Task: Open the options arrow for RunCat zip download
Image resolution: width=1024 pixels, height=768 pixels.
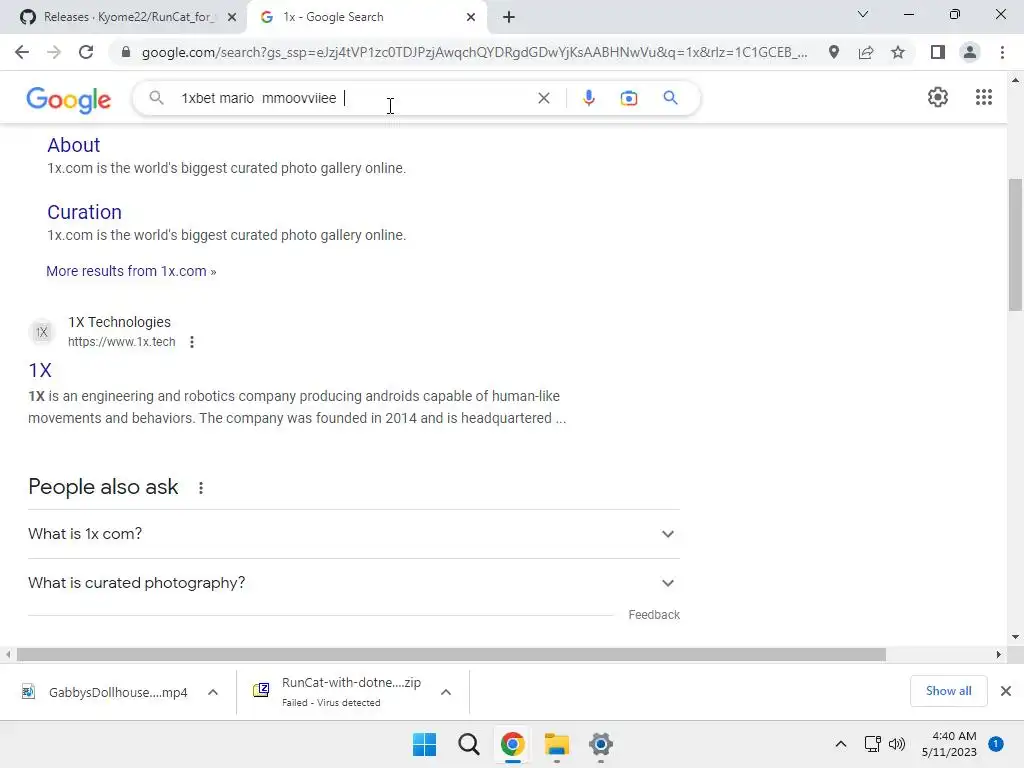Action: 446,692
